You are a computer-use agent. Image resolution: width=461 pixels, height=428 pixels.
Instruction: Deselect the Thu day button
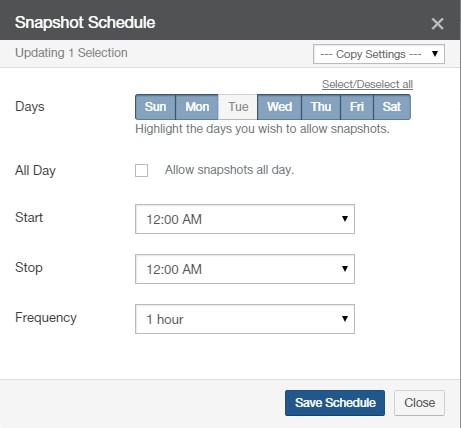click(x=321, y=107)
